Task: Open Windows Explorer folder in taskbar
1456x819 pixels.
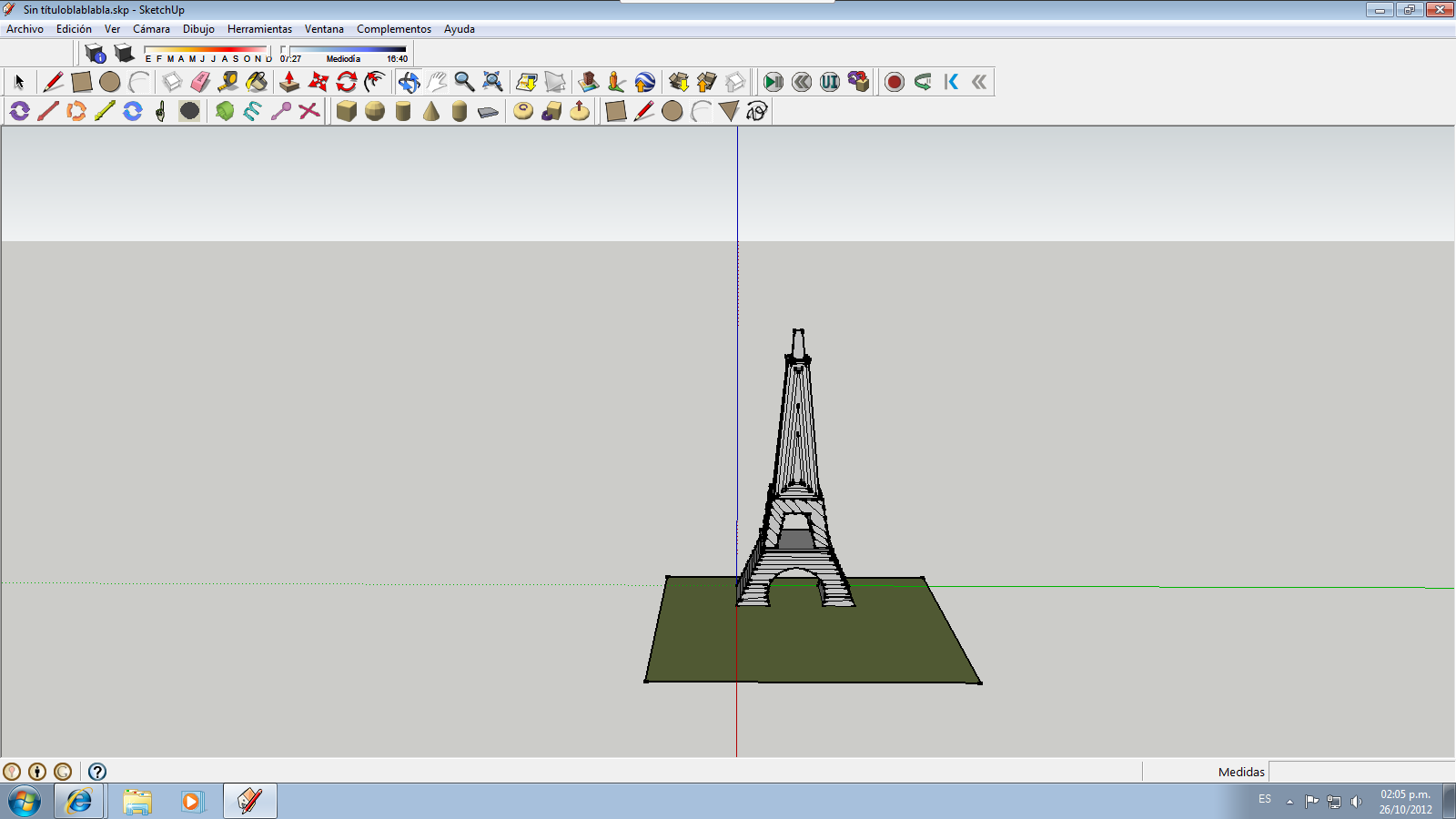Action: click(137, 802)
